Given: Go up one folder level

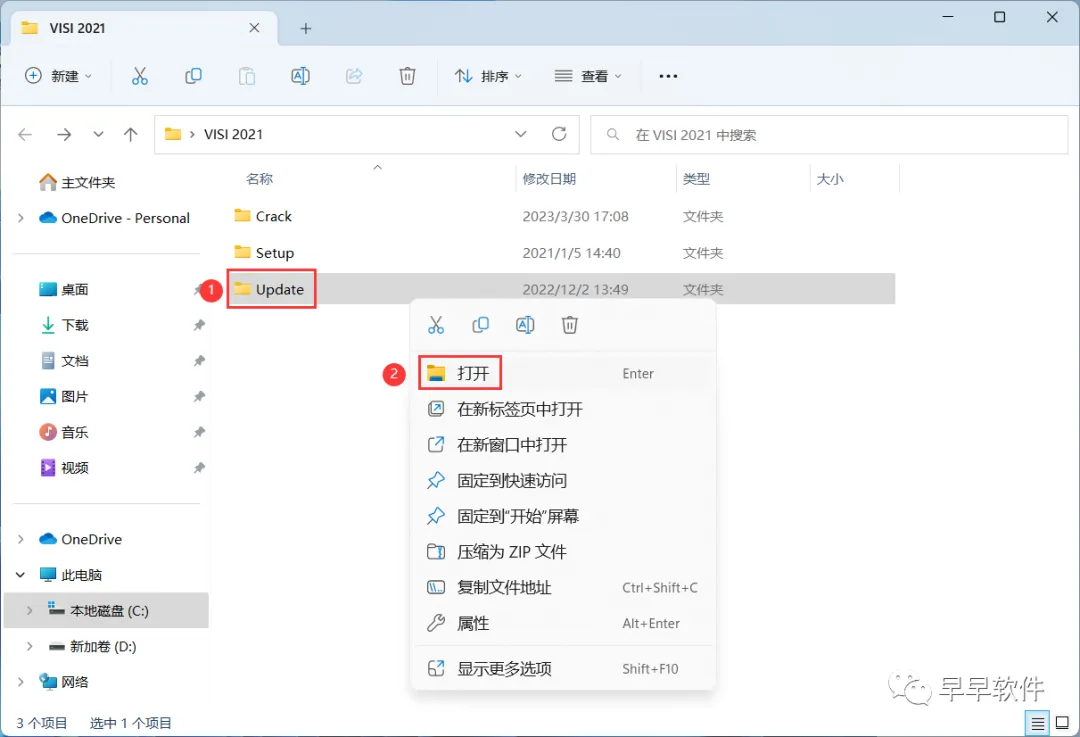Looking at the screenshot, I should tap(130, 134).
